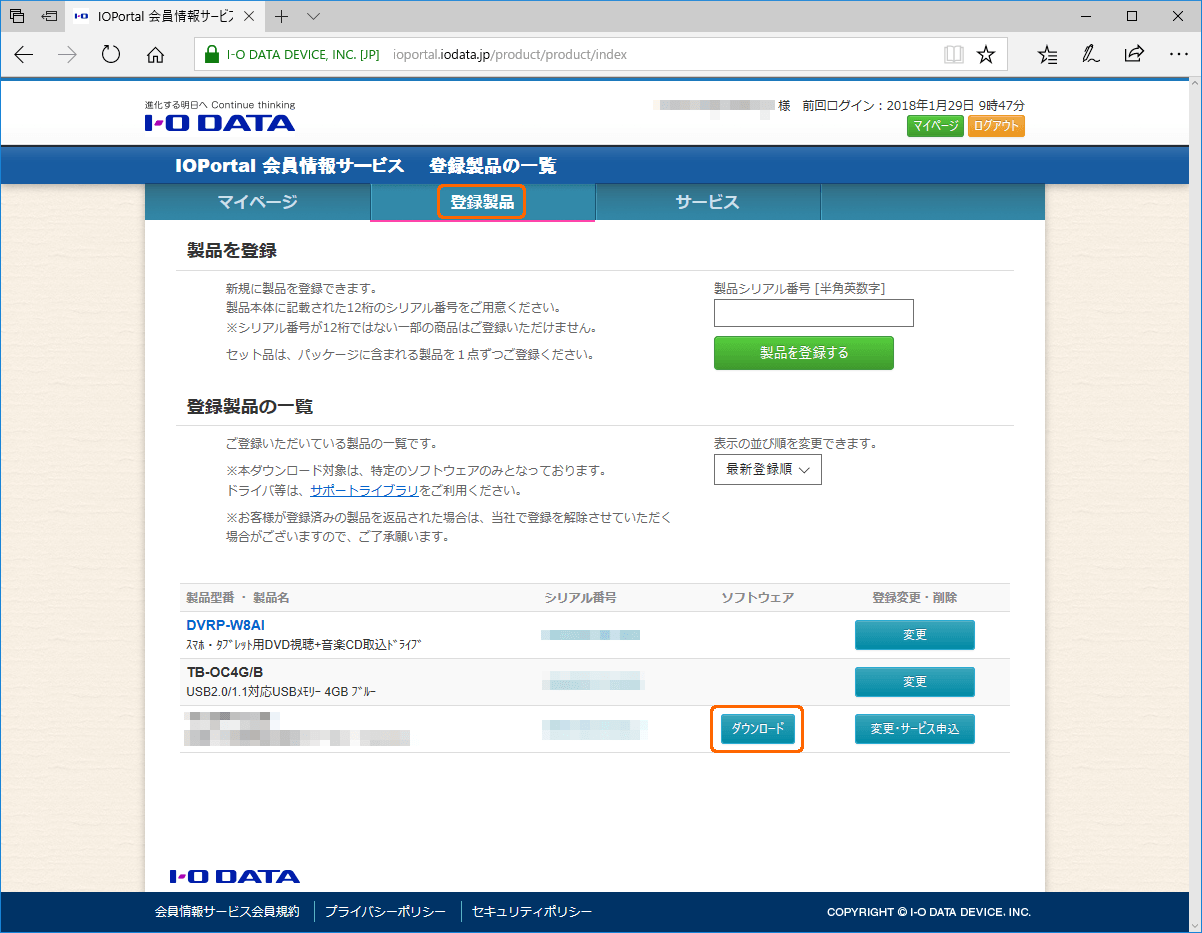Minimize the Edge browser window
The image size is (1202, 933).
pos(1085,17)
